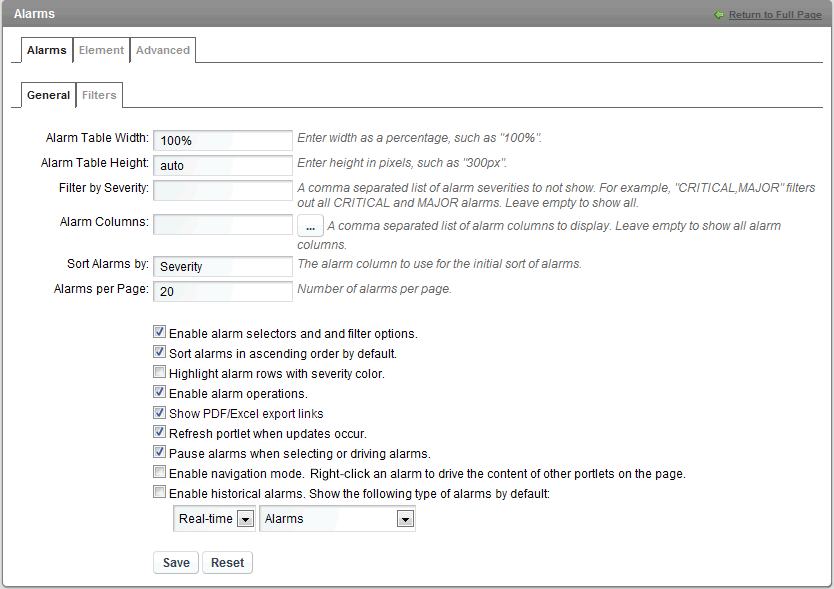Click the Alarms panel title
The image size is (834, 589).
pos(34,14)
